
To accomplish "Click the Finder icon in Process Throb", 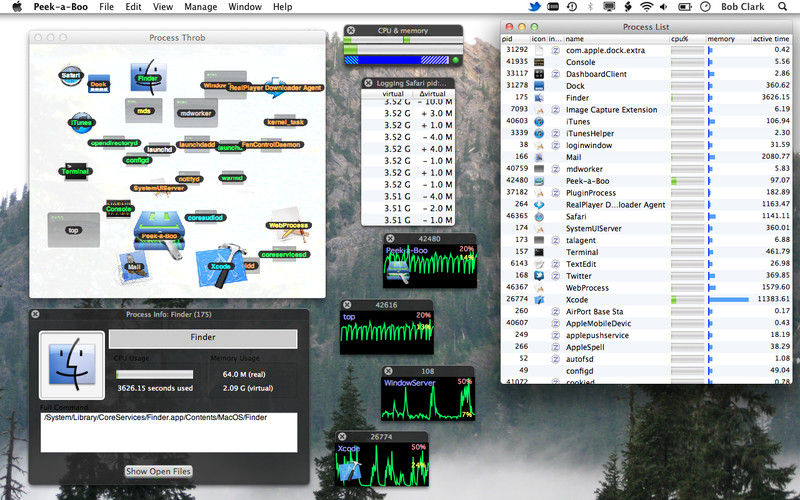I will click(148, 77).
